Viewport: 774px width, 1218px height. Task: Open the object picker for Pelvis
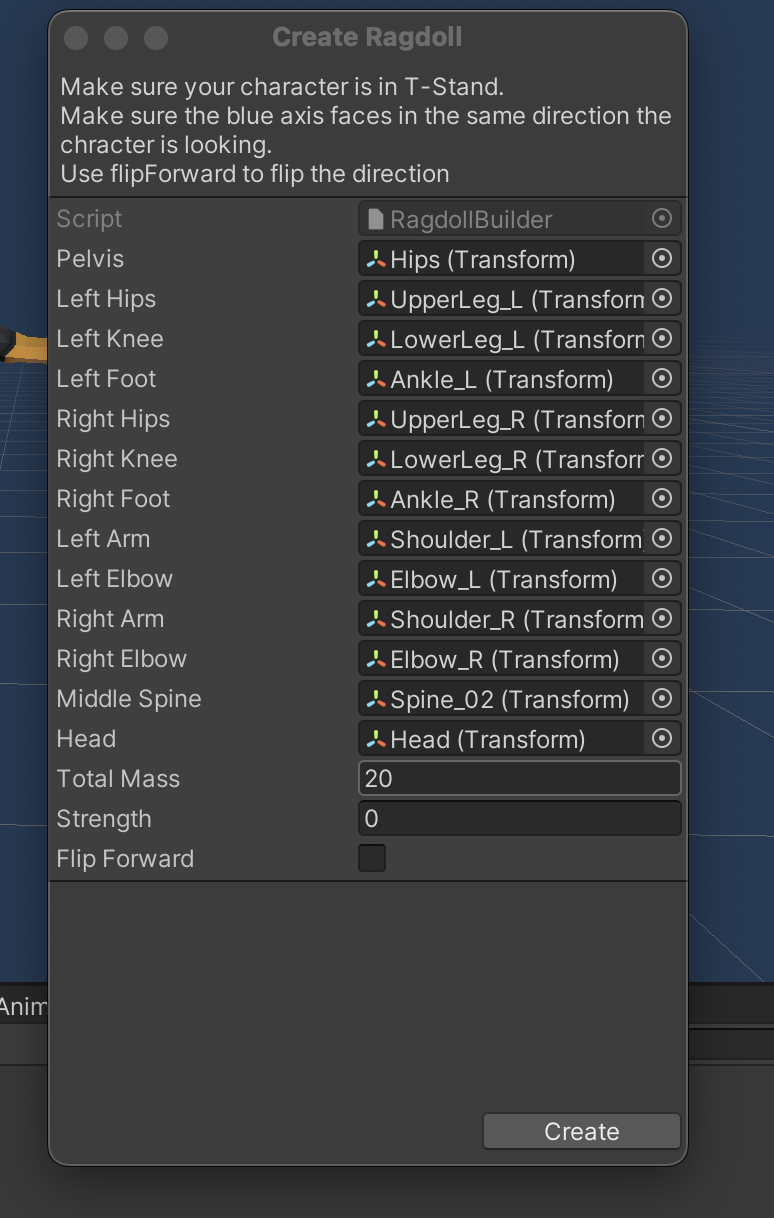(x=662, y=258)
